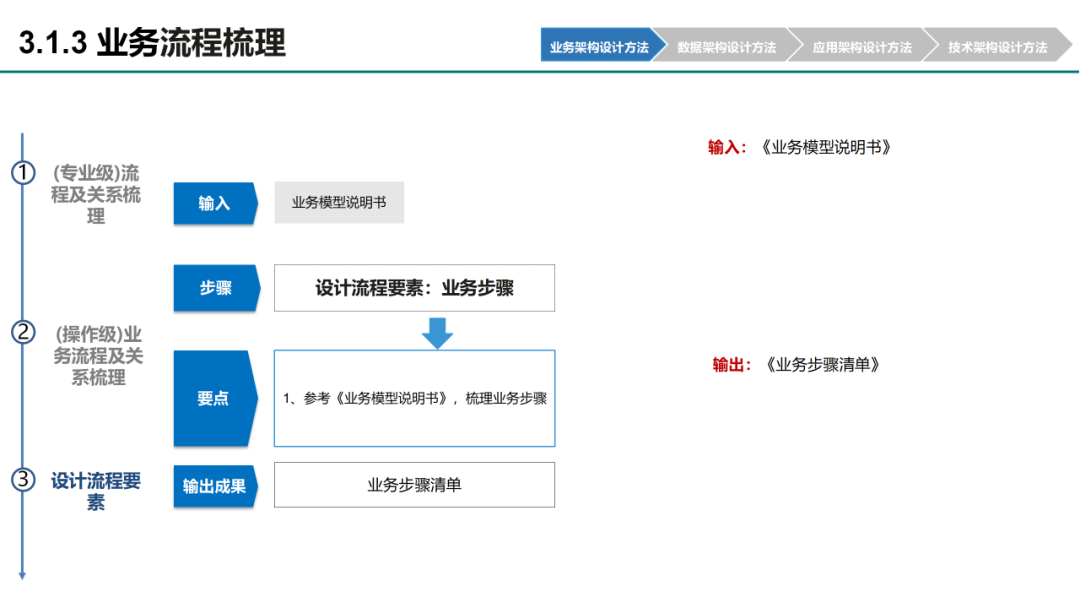Click the red 输入： label on right
Viewport: 1080px width, 608px height.
(727, 147)
